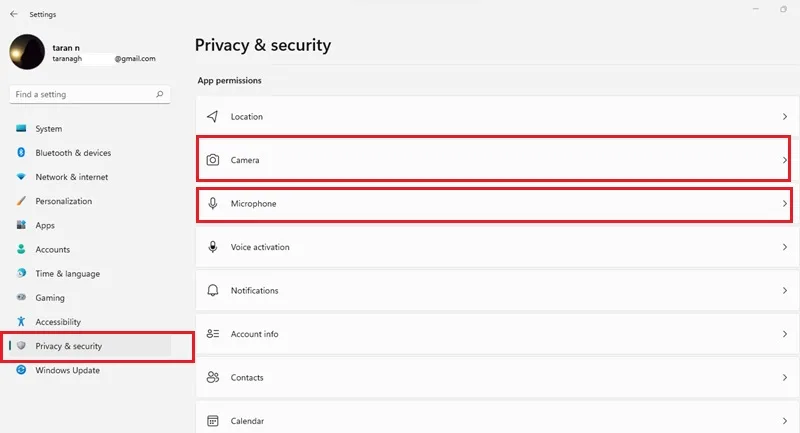800x433 pixels.
Task: Expand Location settings via its chevron
Action: (x=785, y=117)
